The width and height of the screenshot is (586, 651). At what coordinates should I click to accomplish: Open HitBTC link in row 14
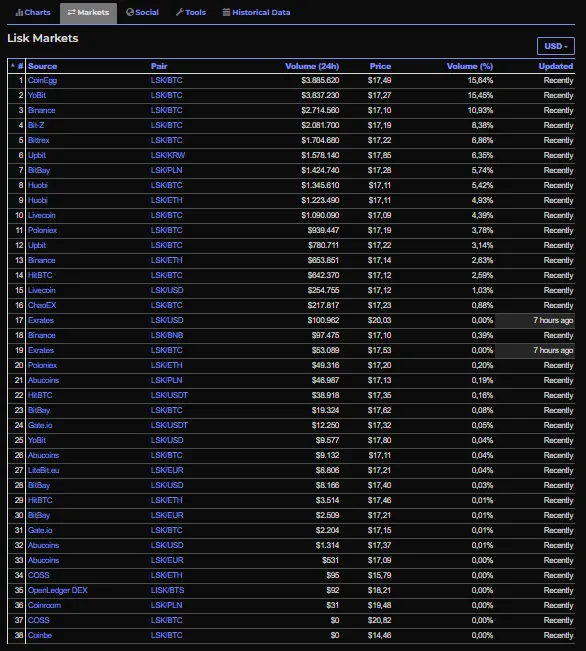pyautogui.click(x=40, y=275)
